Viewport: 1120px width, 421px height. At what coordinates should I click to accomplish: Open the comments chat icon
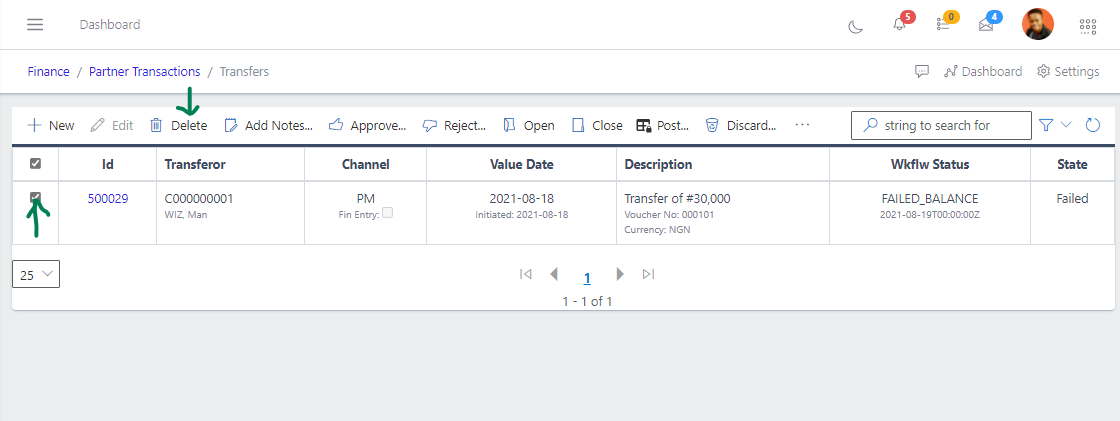tap(922, 71)
